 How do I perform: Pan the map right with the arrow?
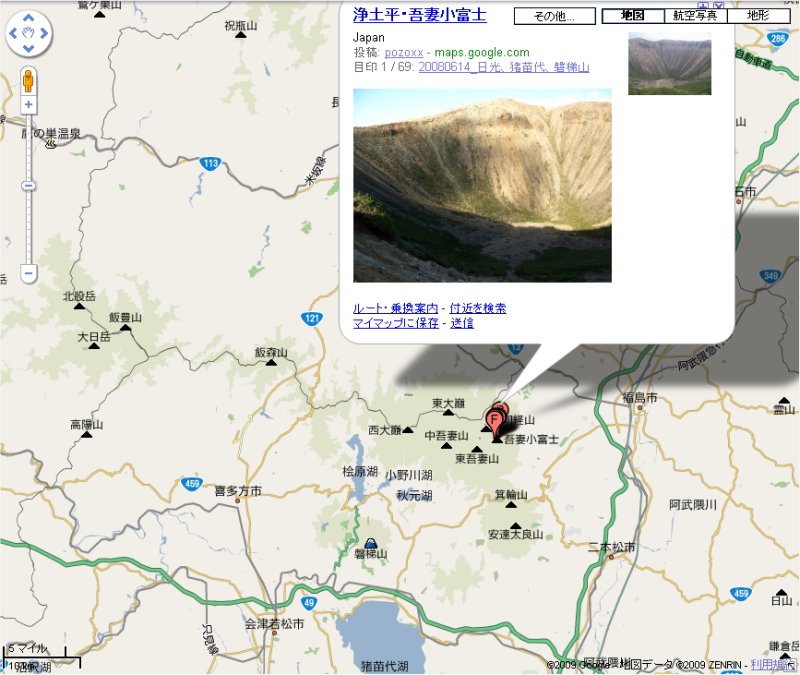coord(44,33)
